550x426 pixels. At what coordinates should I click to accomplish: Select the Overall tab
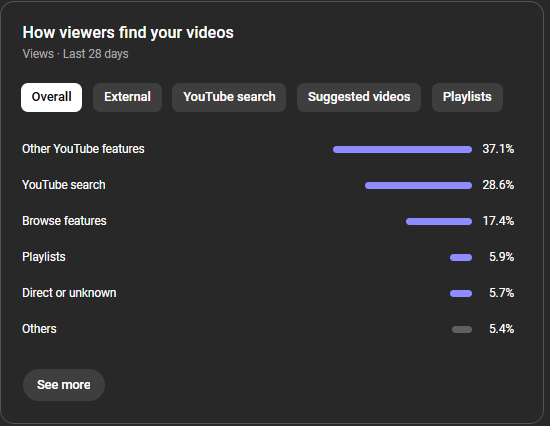pyautogui.click(x=52, y=97)
